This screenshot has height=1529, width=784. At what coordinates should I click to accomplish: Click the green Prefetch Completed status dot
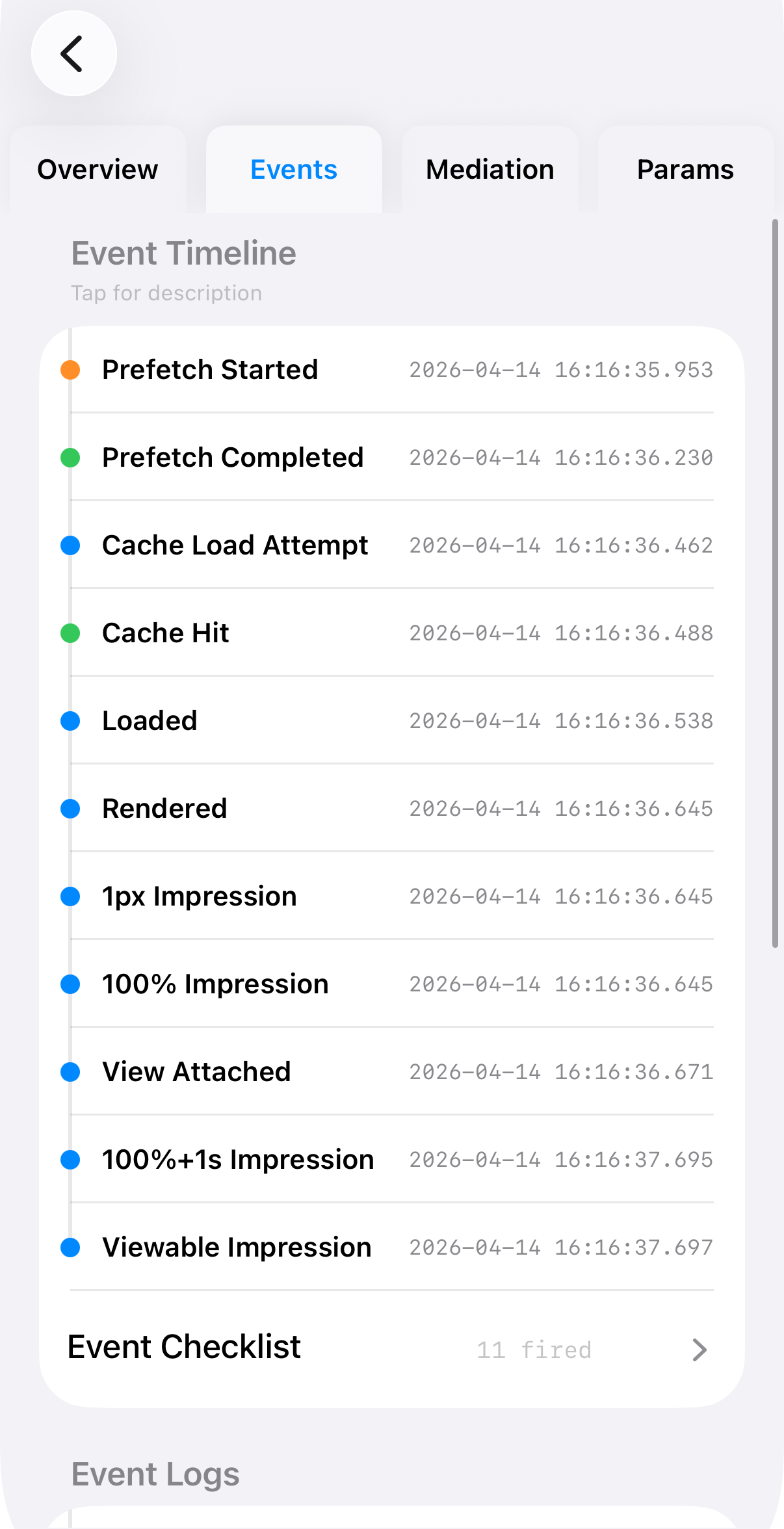pos(70,458)
